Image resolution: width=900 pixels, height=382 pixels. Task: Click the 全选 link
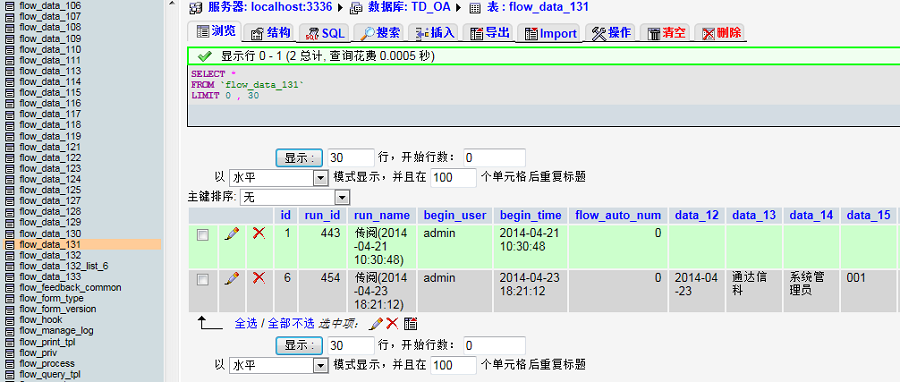pyautogui.click(x=246, y=323)
